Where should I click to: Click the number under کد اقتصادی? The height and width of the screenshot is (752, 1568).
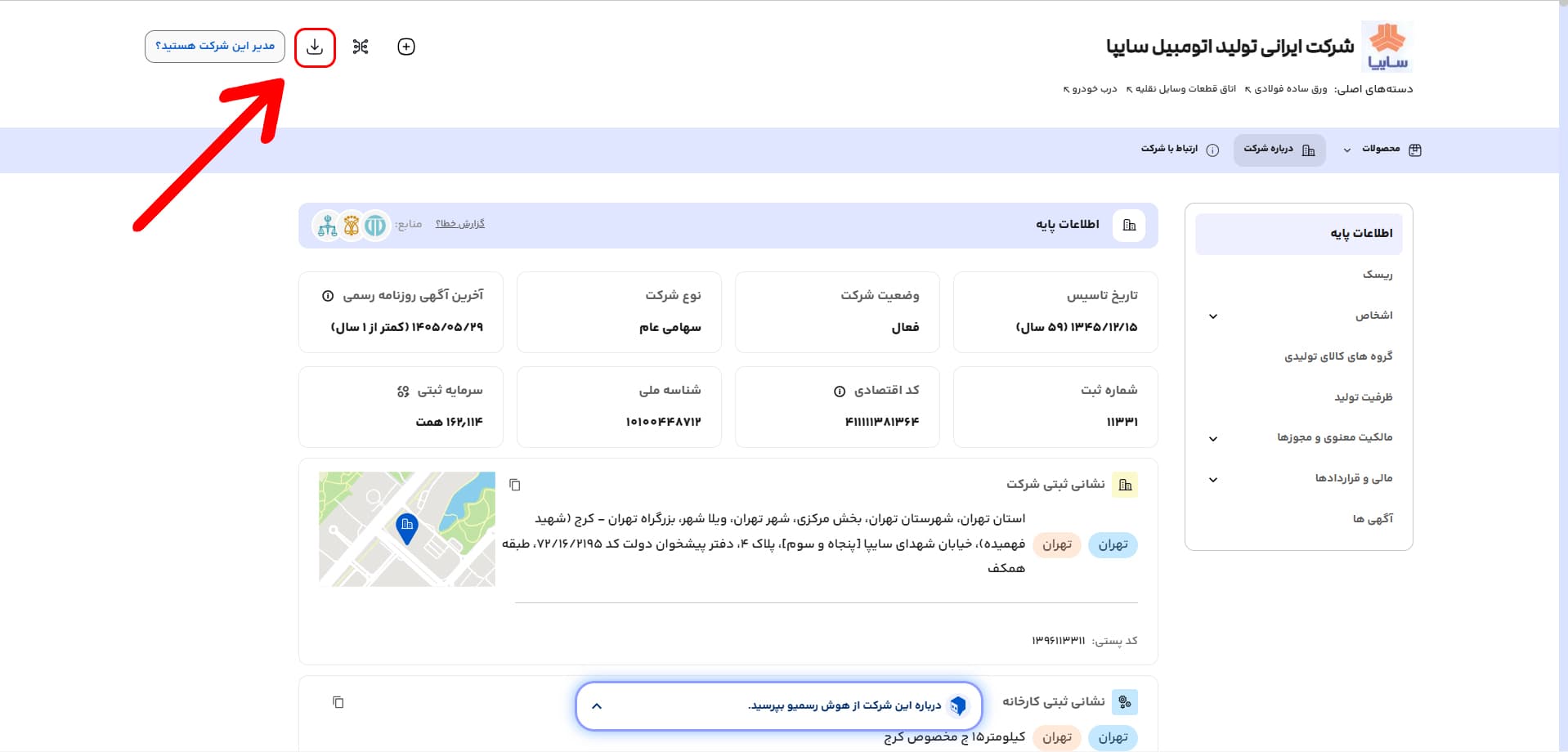(x=882, y=423)
